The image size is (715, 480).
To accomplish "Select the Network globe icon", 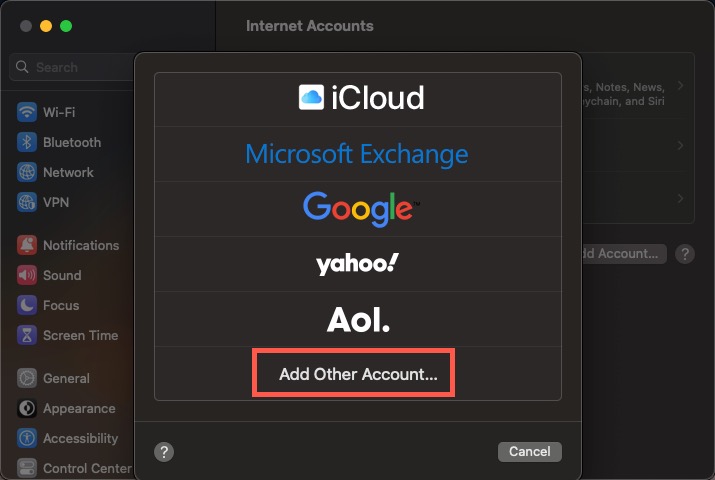I will (27, 172).
